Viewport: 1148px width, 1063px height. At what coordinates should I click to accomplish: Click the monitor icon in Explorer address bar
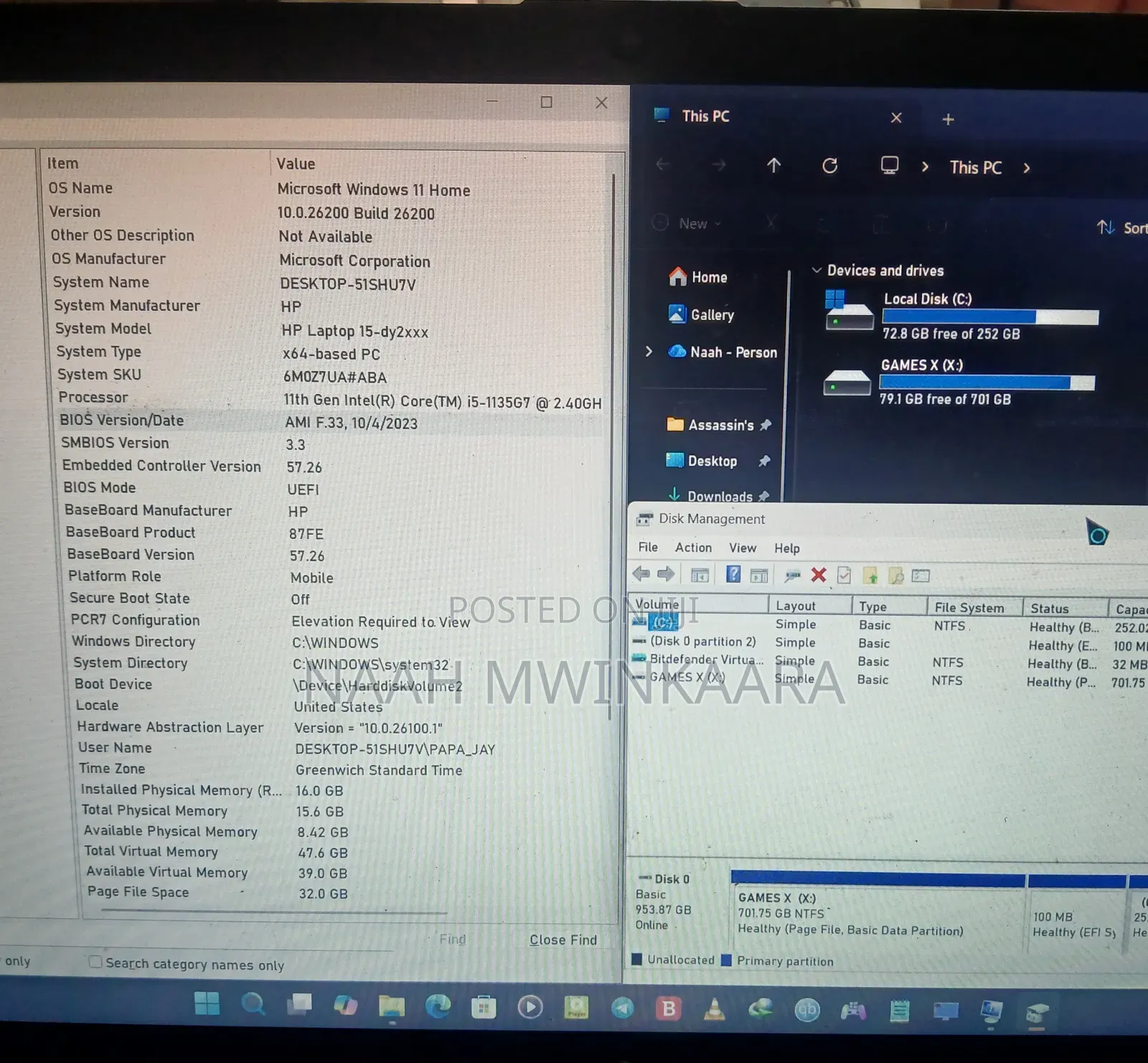[x=890, y=166]
